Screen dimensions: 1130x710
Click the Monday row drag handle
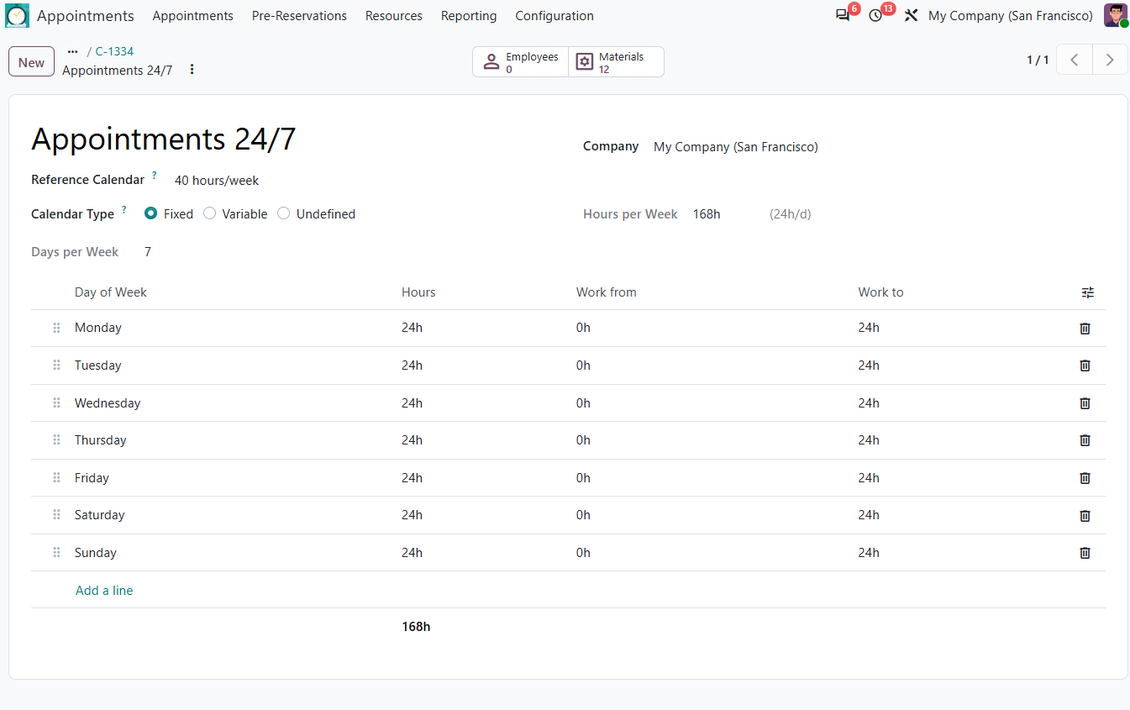click(56, 328)
